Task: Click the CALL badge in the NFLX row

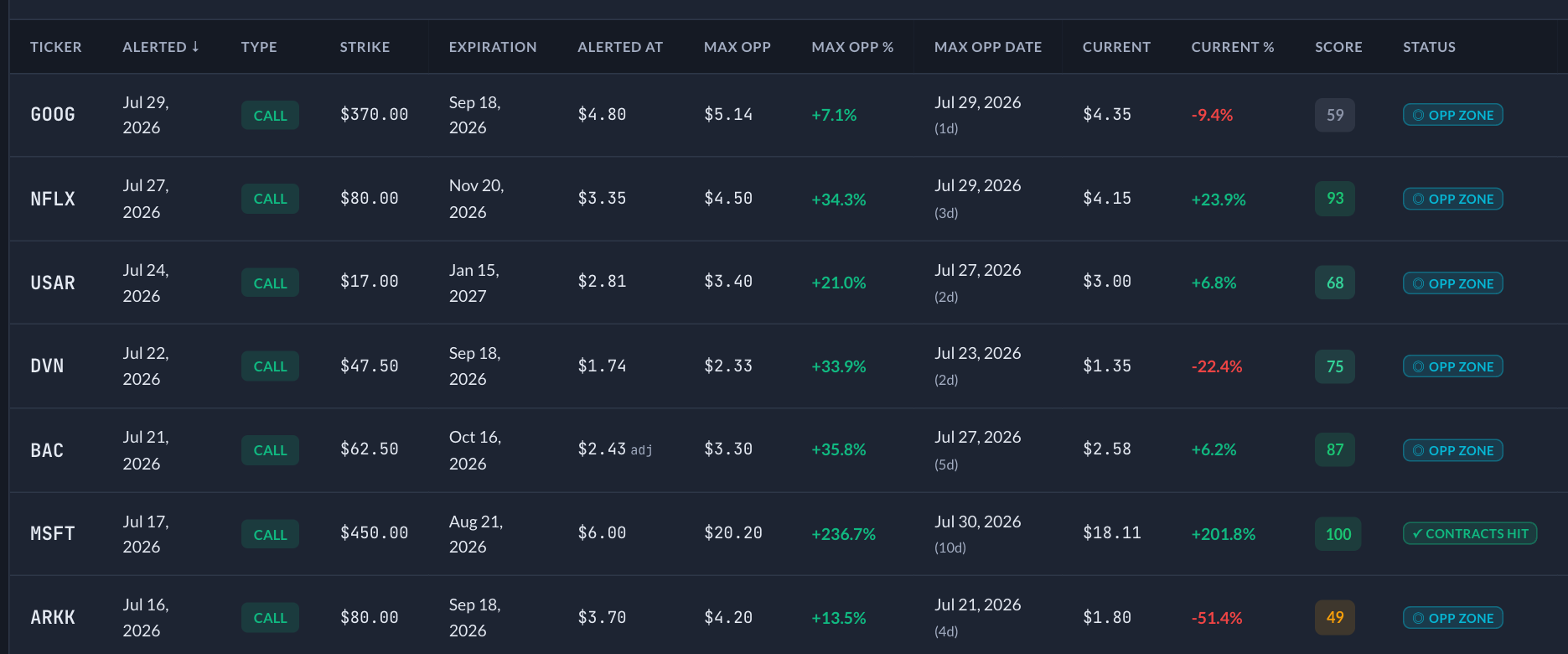Action: point(270,199)
